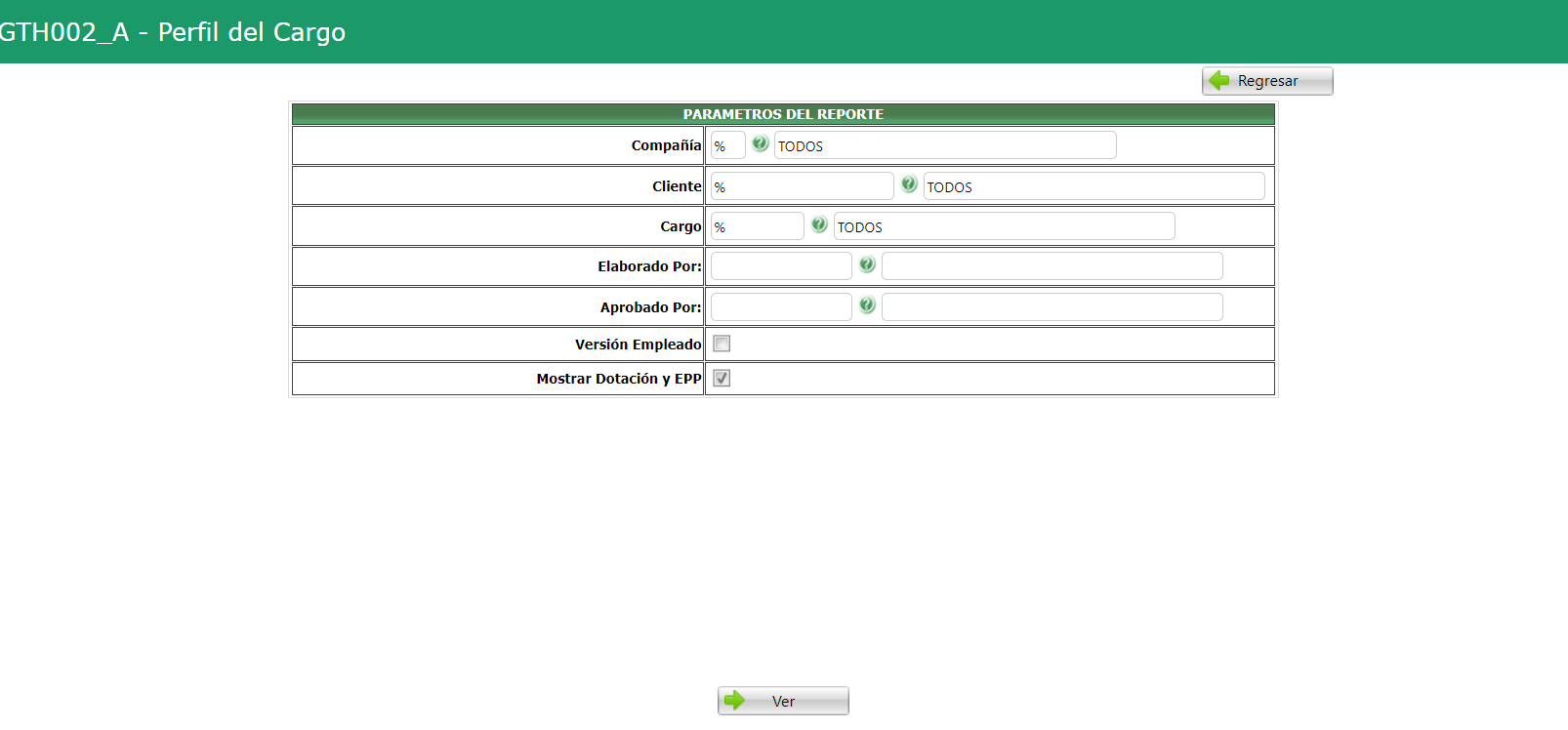
Task: Enable the Versión Empleado checkbox
Action: 722,344
